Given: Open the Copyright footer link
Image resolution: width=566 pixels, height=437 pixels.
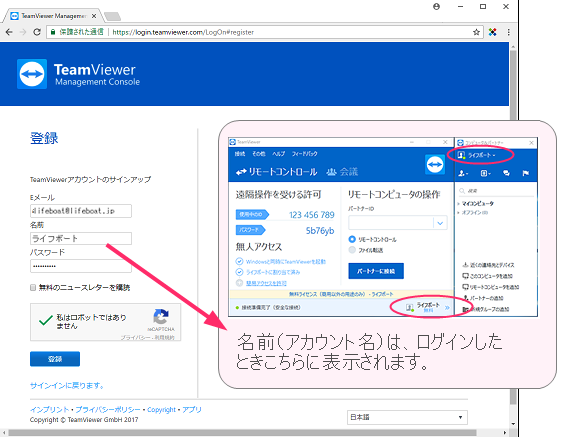Looking at the screenshot, I should (161, 410).
